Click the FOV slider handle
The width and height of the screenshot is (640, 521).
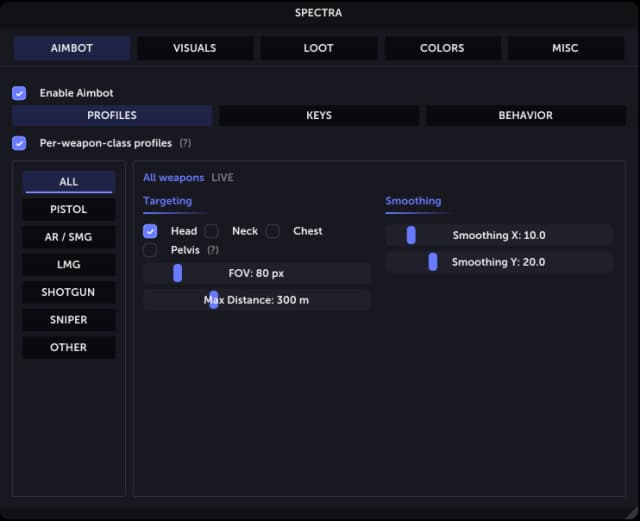pos(178,273)
